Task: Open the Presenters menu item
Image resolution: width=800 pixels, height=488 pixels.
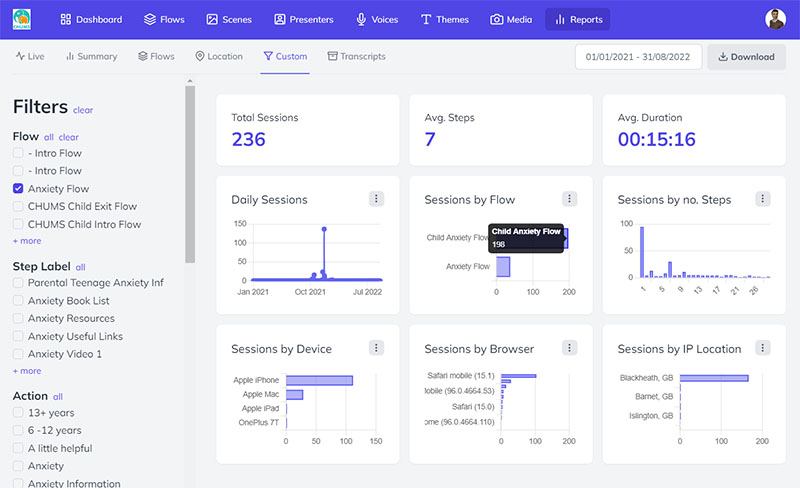Action: tap(304, 19)
